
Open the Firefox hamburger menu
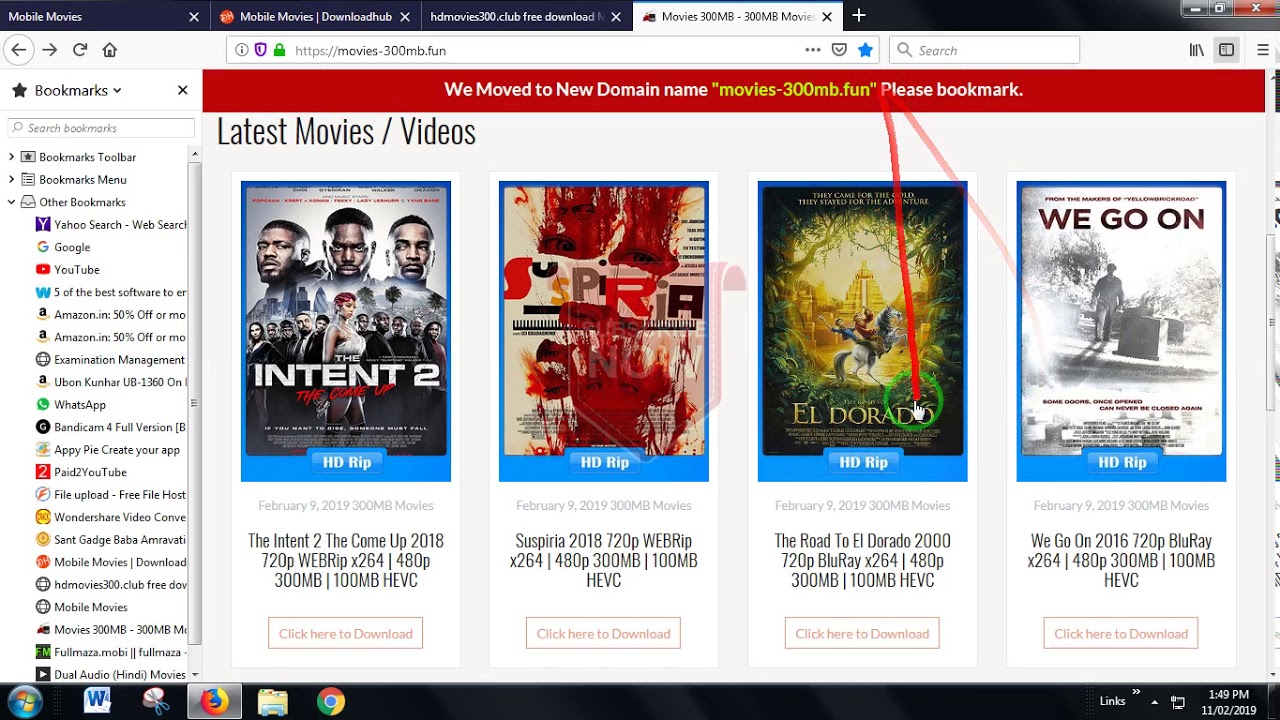point(1264,50)
